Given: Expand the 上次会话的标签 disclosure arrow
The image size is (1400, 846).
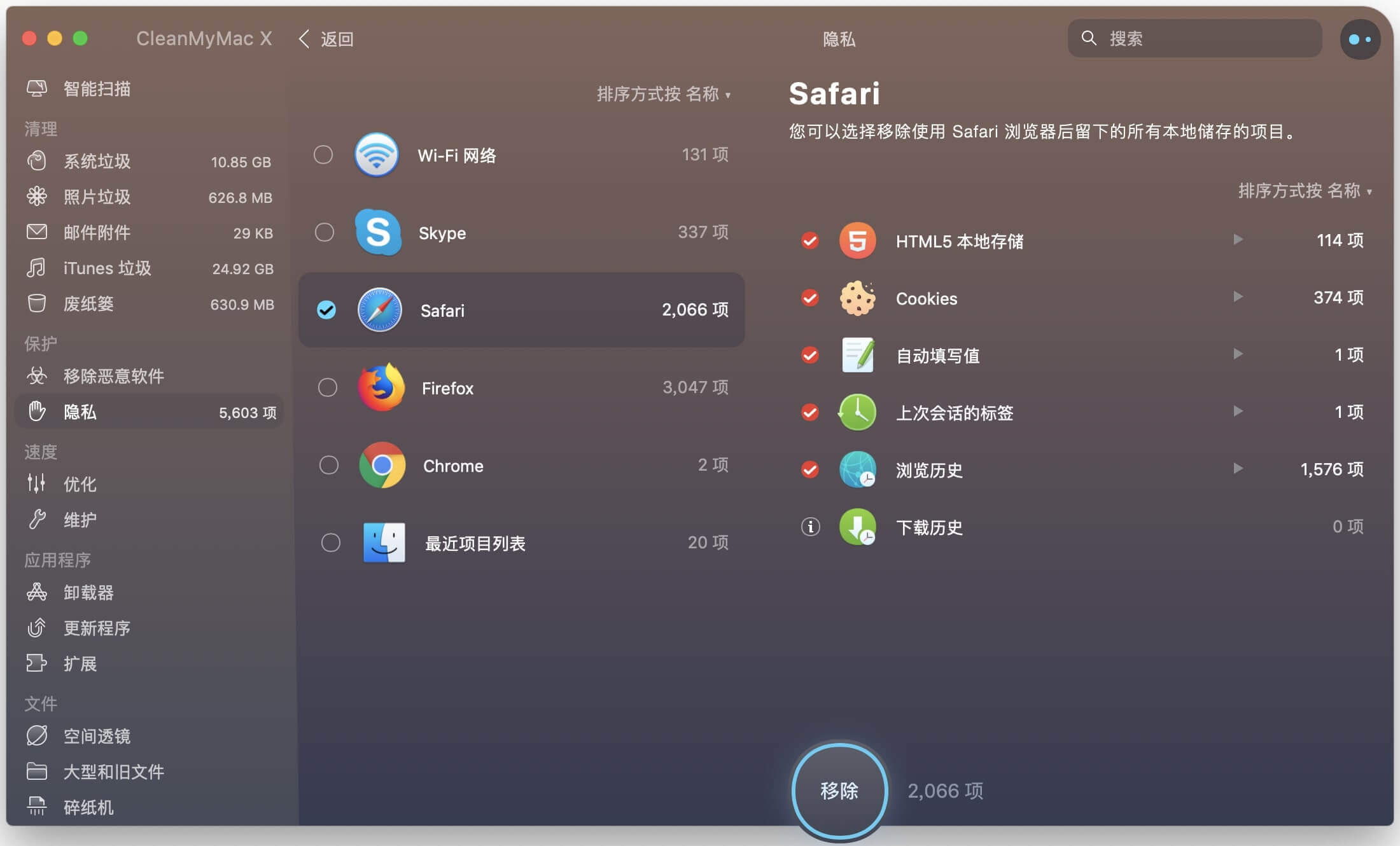Looking at the screenshot, I should point(1238,412).
